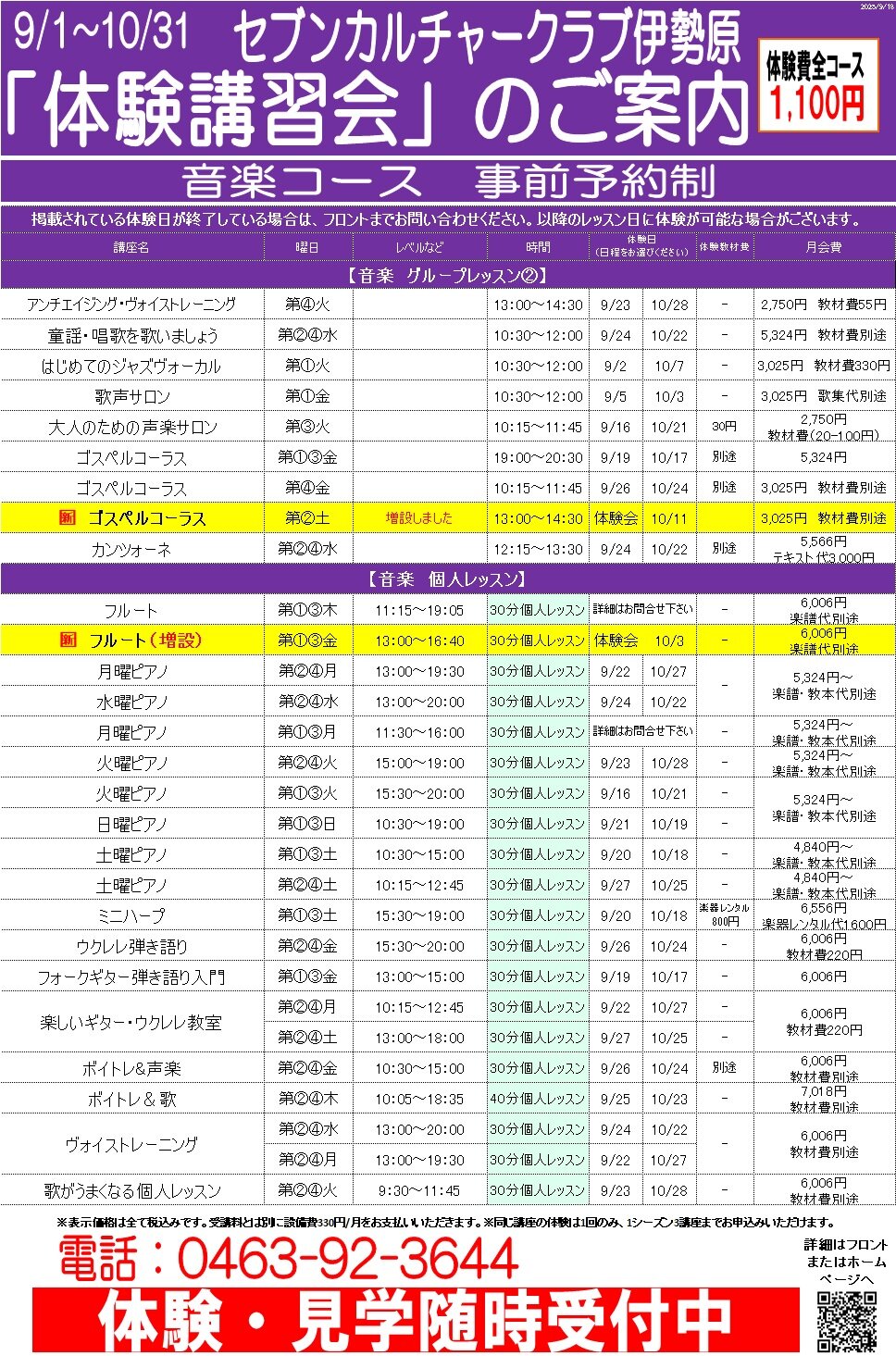
Task: Select 童謡・唱歌を歌いましょう course name
Action: [131, 335]
